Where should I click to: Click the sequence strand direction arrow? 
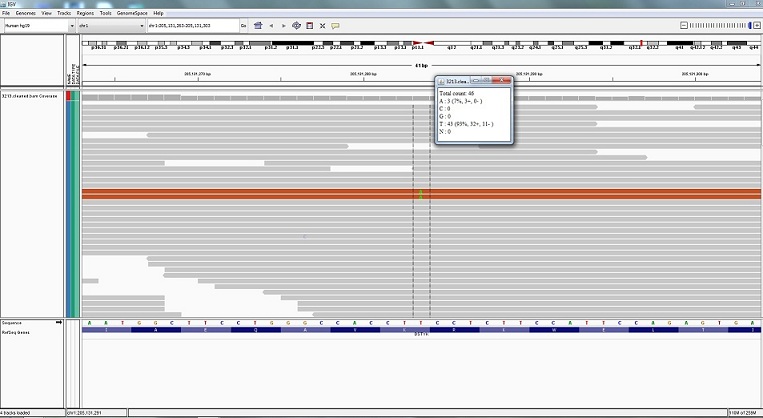pos(59,322)
